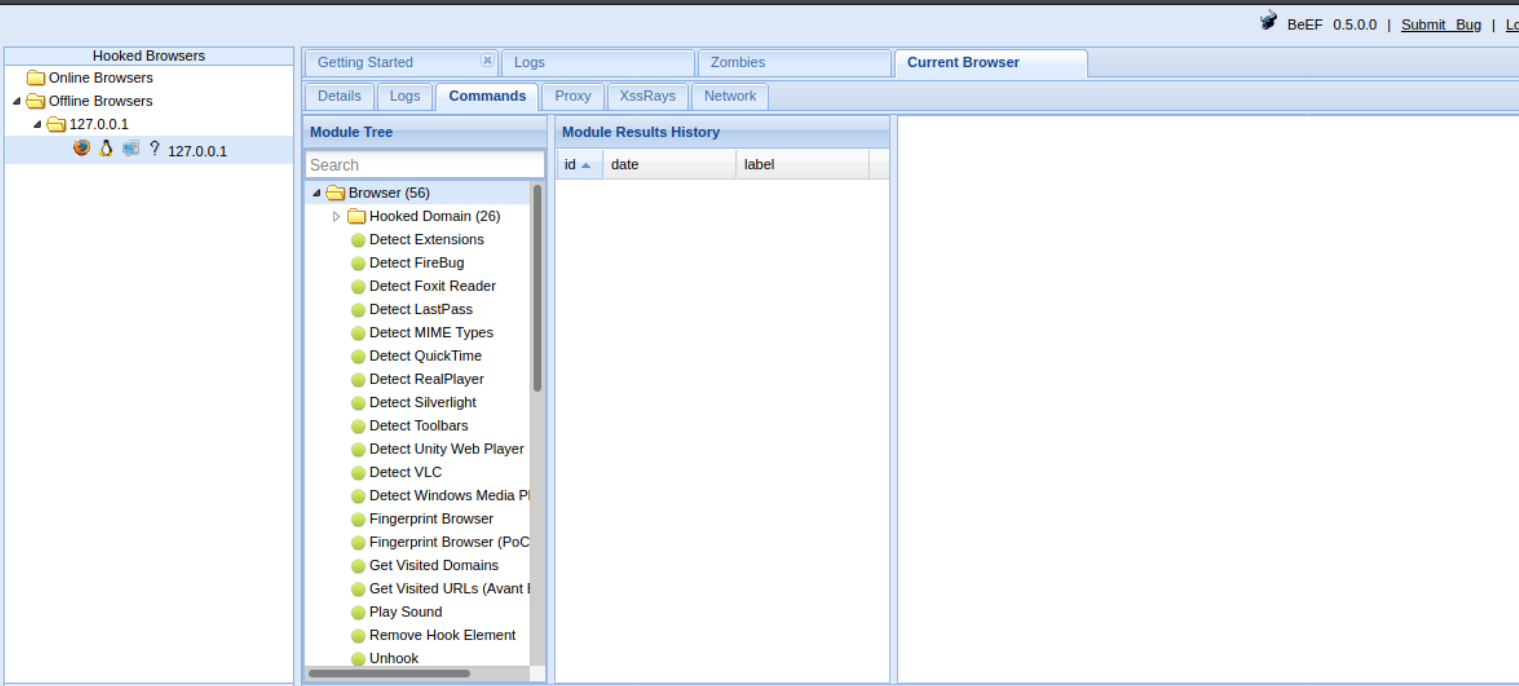Click the module tree horizontal scrollbar

pyautogui.click(x=389, y=674)
